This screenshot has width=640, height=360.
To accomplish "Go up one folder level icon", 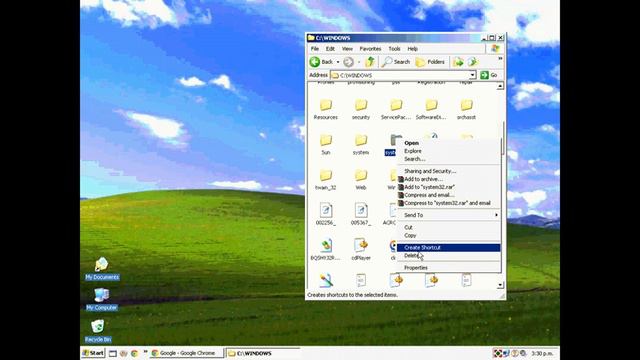I will [370, 62].
